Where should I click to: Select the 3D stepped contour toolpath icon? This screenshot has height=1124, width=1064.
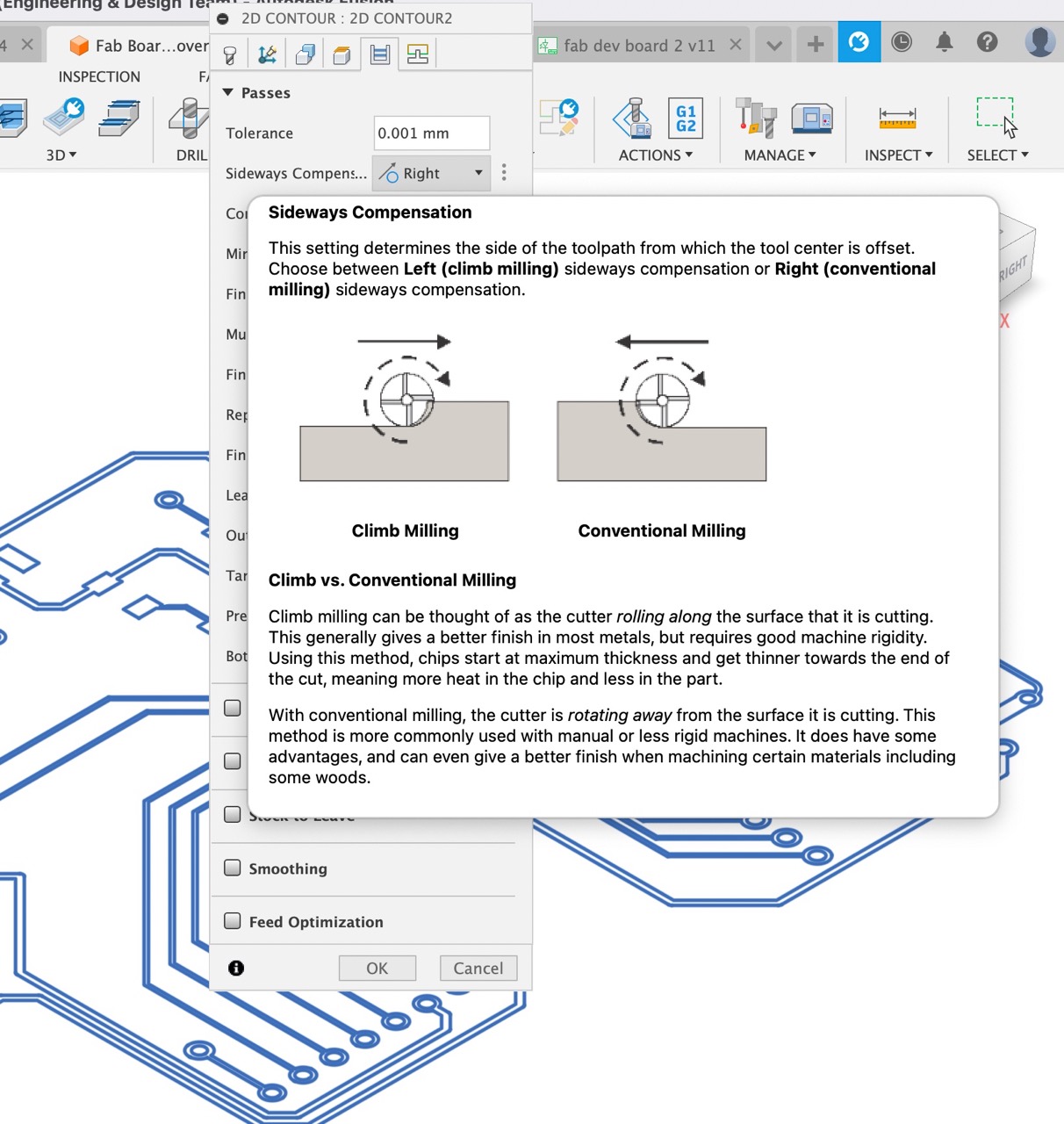click(119, 119)
